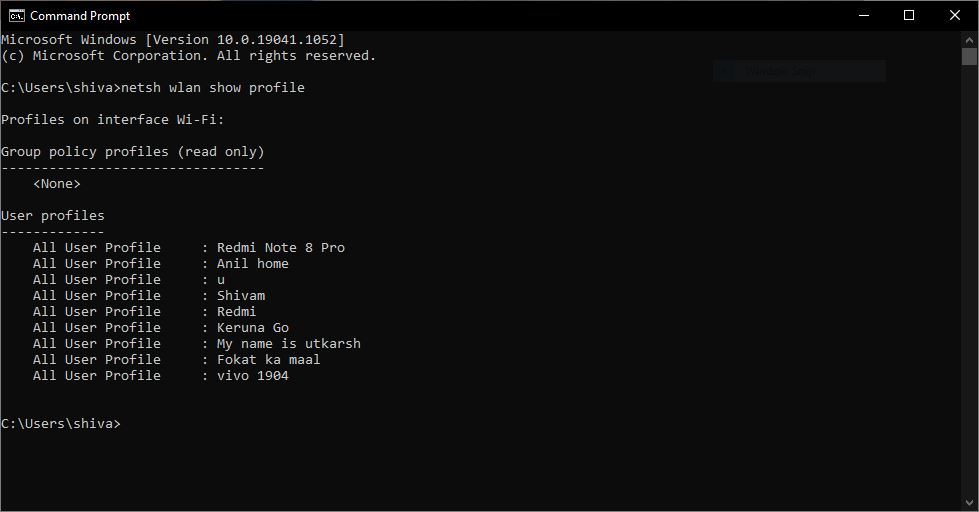The width and height of the screenshot is (979, 512).
Task: Click the Command Prompt title text
Action: click(80, 16)
